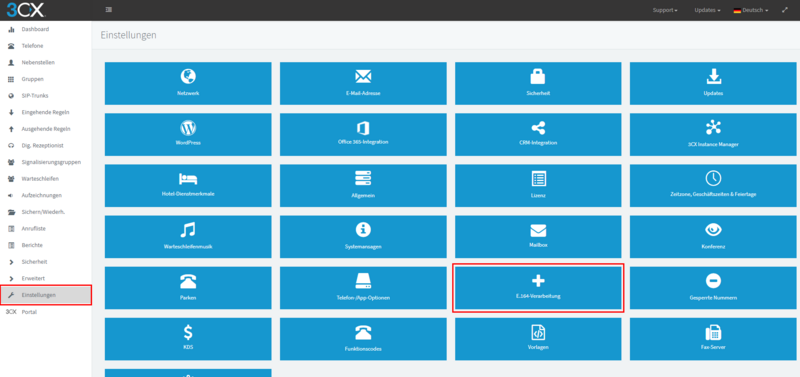Image resolution: width=800 pixels, height=377 pixels.
Task: Open the 3CX Instance Manager tile
Action: (713, 135)
